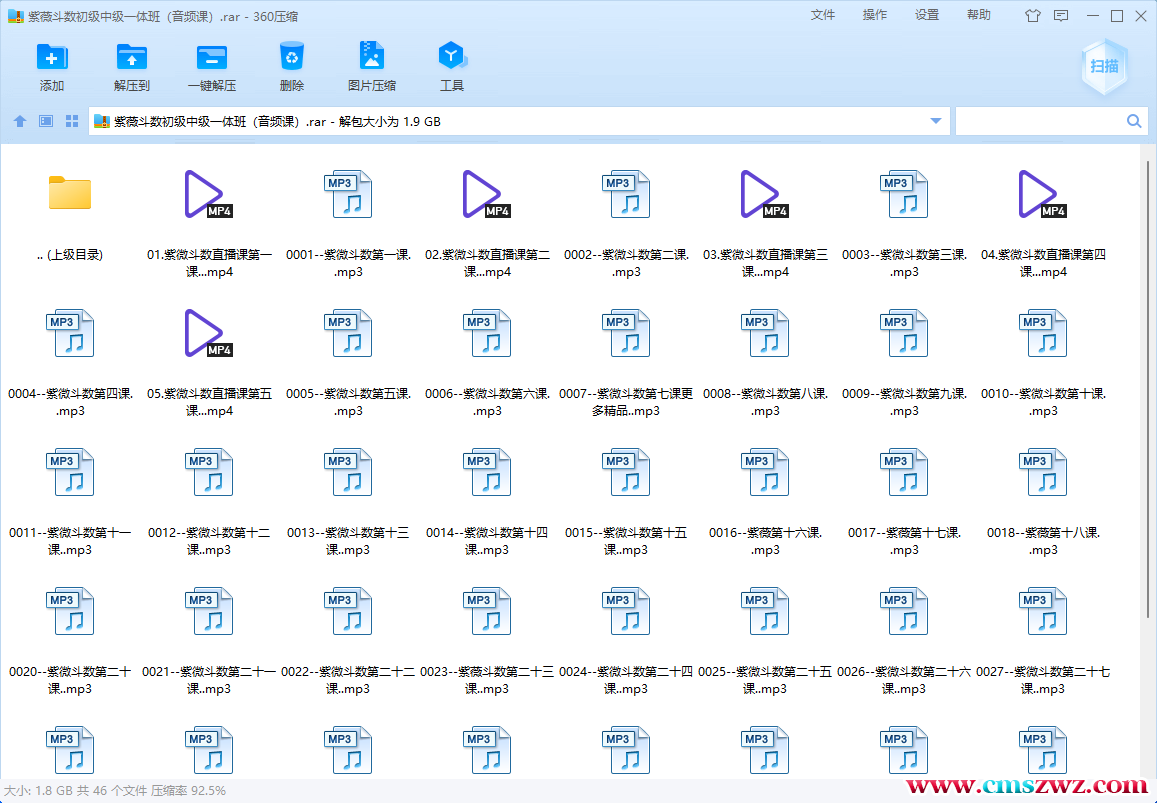
Task: Expand the archive path dropdown arrow
Action: [936, 121]
